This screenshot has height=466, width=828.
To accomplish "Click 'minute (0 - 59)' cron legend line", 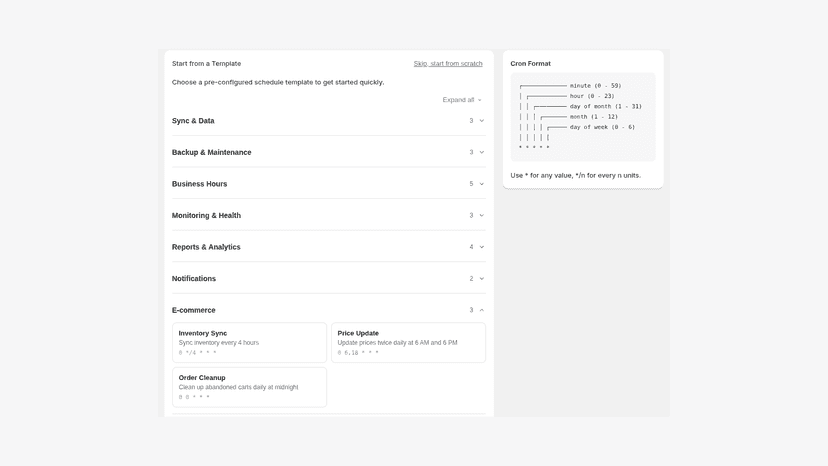I will 595,86.
